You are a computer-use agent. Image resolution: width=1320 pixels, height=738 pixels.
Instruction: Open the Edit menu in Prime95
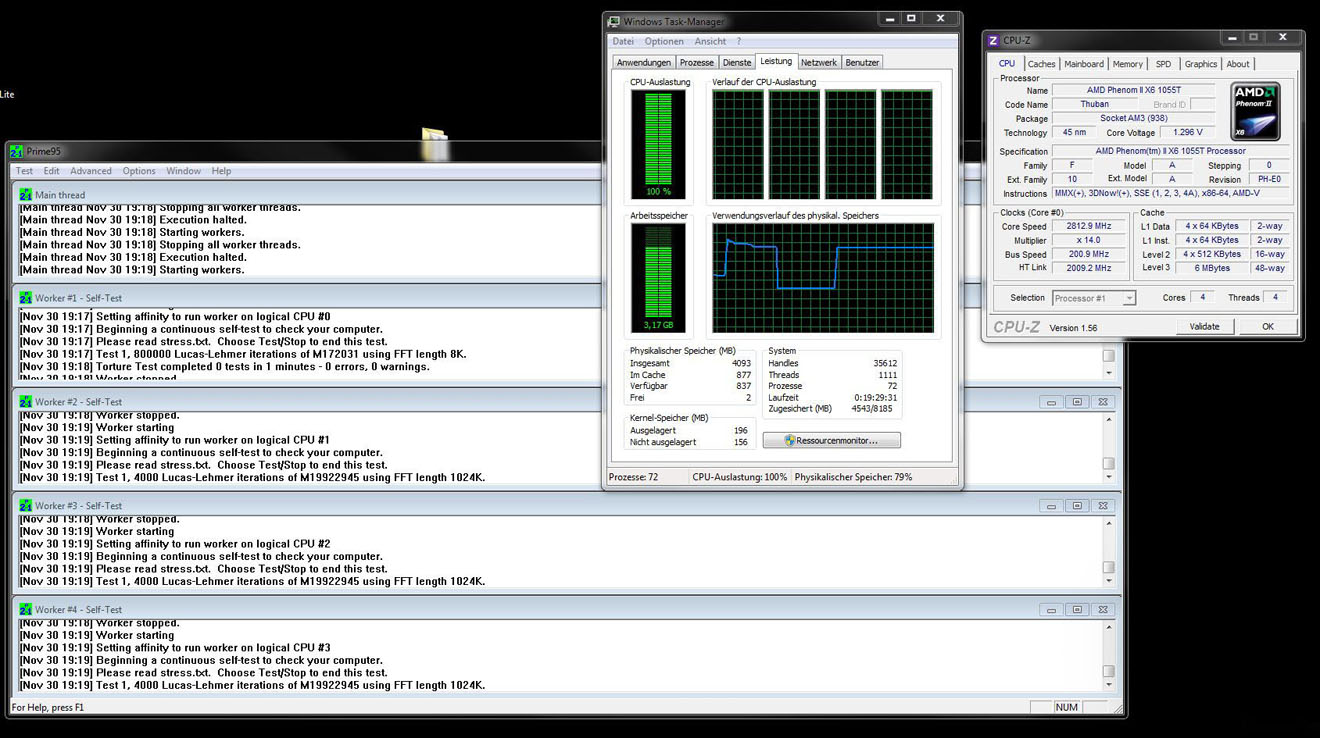51,171
